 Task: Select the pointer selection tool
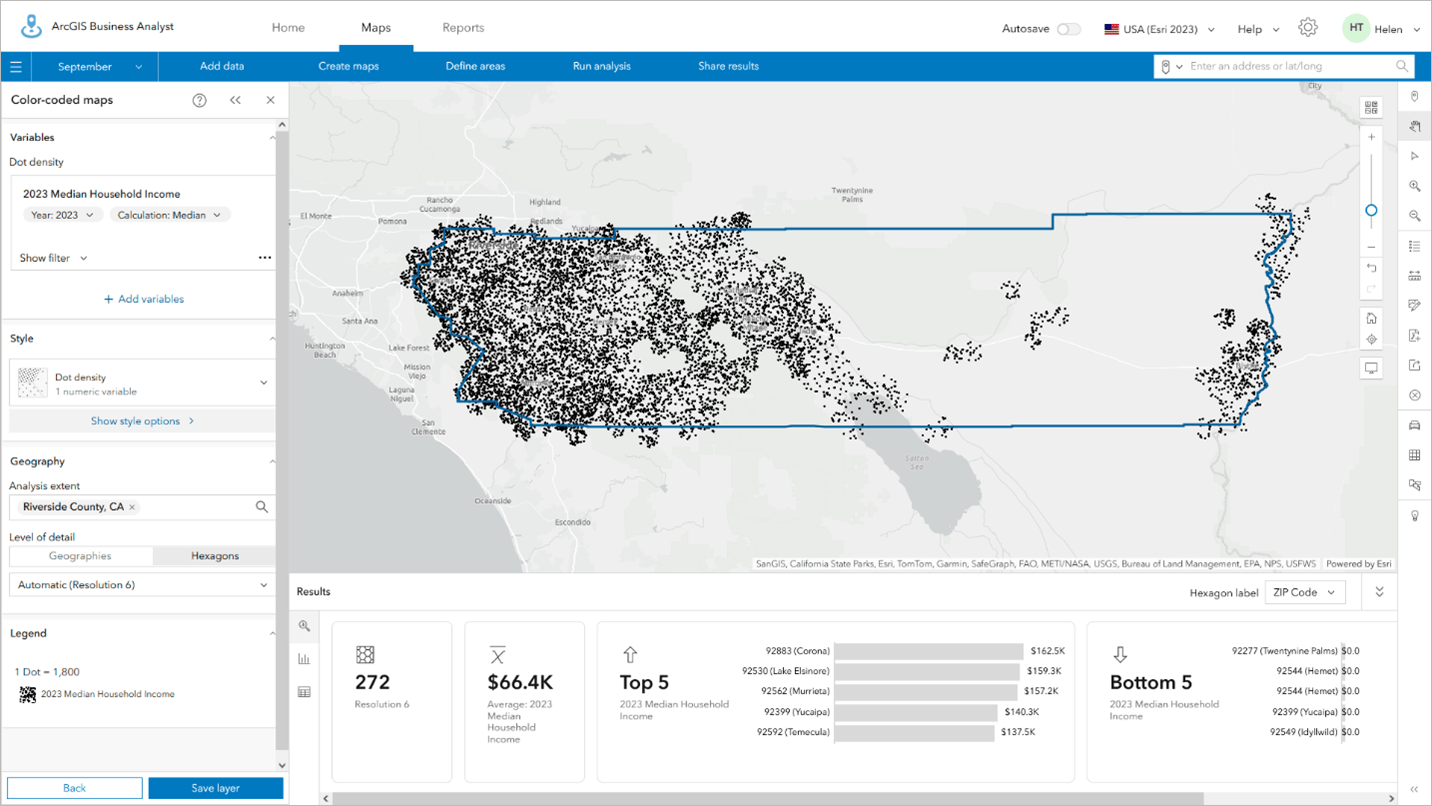point(1414,155)
